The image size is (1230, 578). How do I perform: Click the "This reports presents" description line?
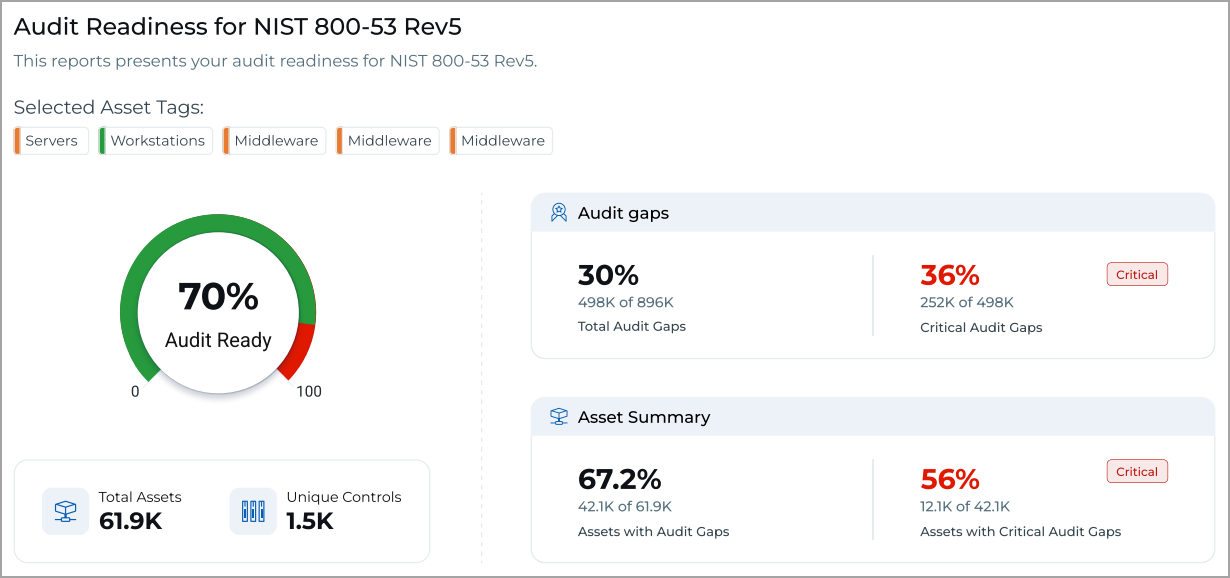pyautogui.click(x=276, y=61)
